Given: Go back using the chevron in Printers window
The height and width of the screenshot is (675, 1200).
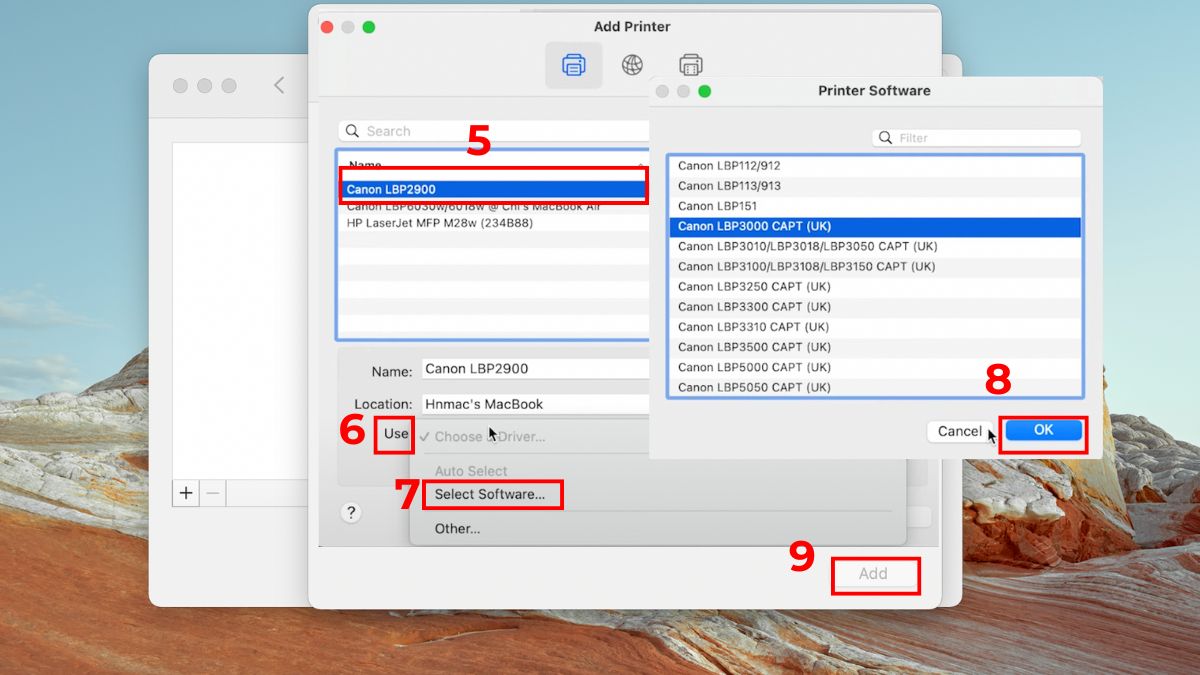Looking at the screenshot, I should 279,85.
